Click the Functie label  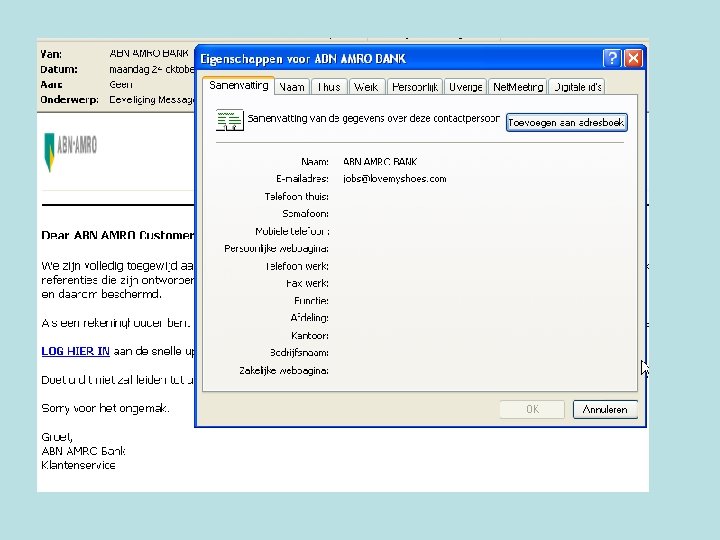311,301
